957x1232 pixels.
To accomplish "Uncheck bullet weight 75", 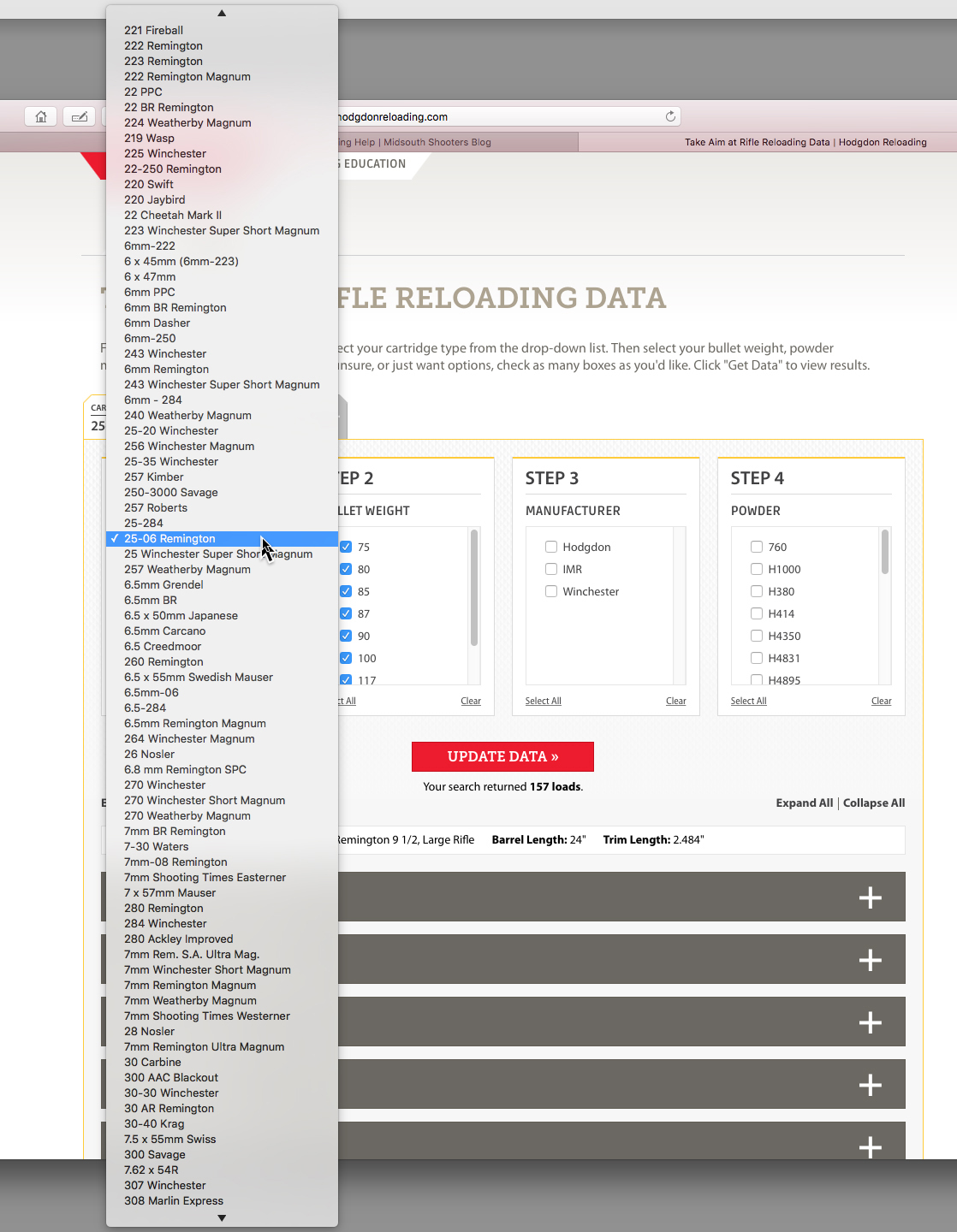I will [x=346, y=547].
